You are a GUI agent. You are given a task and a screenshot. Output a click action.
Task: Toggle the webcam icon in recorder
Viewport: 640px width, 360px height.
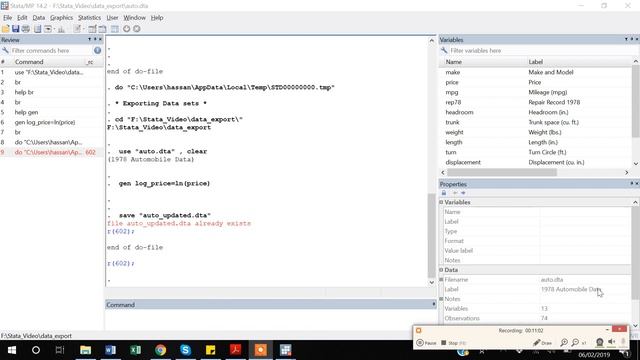click(599, 342)
